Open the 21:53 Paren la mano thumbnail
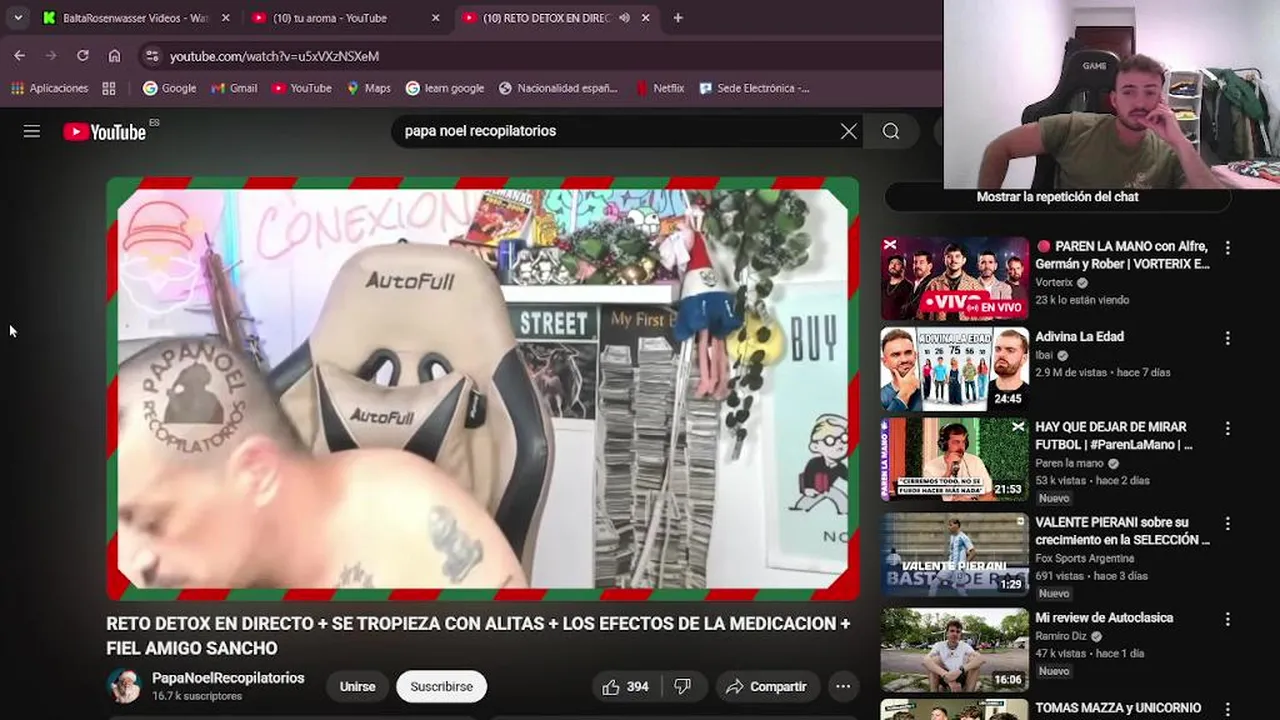 coord(954,460)
